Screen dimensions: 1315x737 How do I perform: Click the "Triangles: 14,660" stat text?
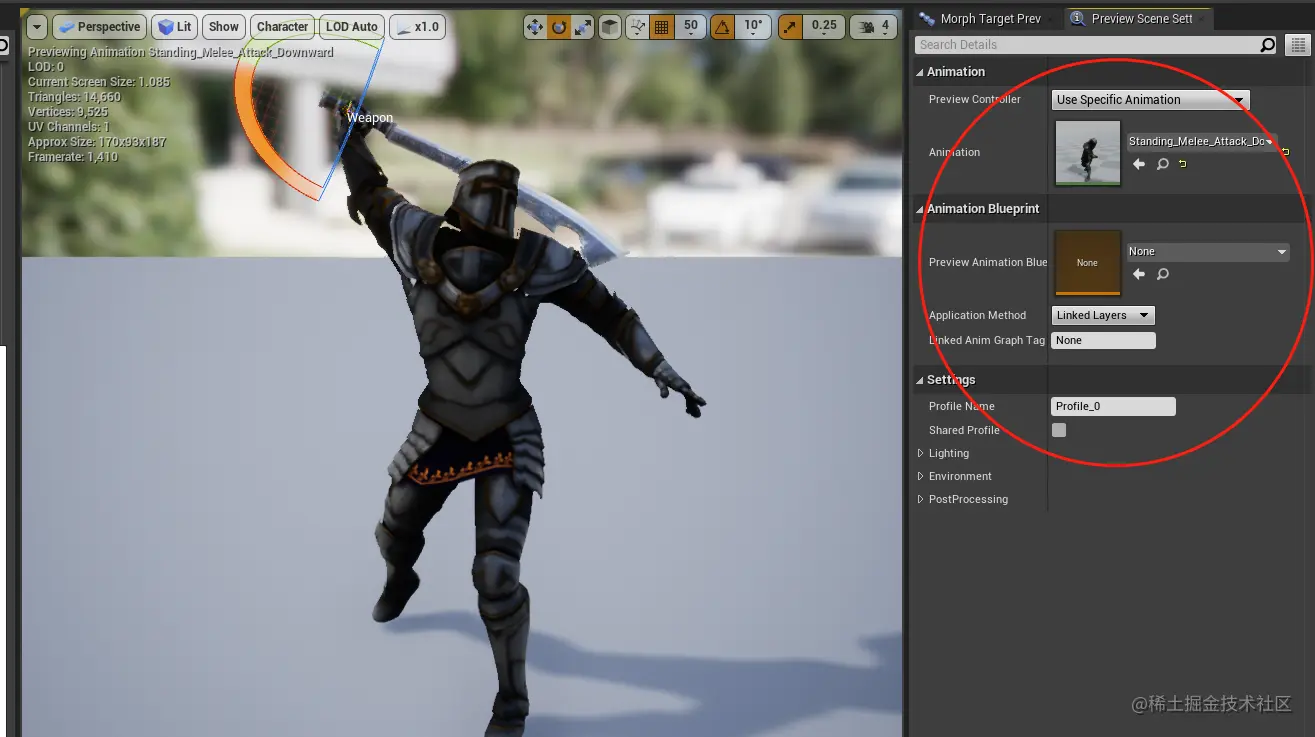tap(74, 97)
